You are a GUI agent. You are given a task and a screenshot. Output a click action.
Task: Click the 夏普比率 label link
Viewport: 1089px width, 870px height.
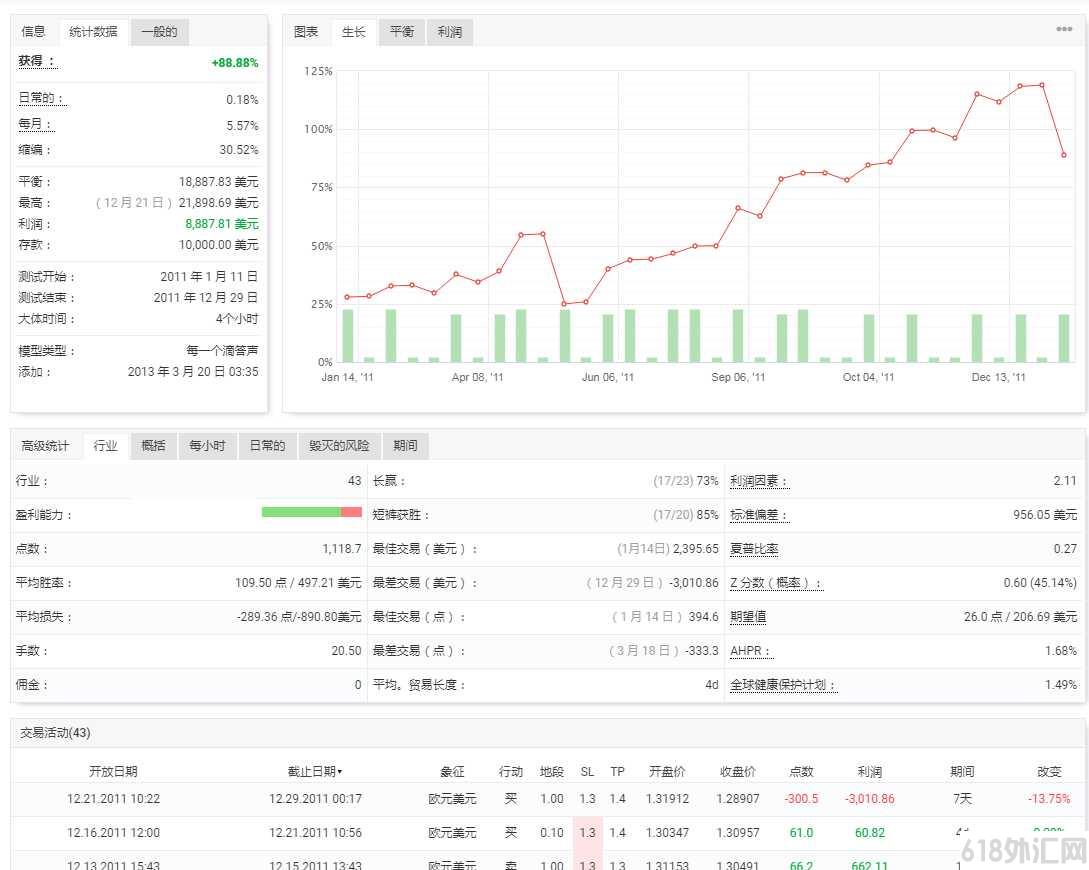[x=754, y=549]
